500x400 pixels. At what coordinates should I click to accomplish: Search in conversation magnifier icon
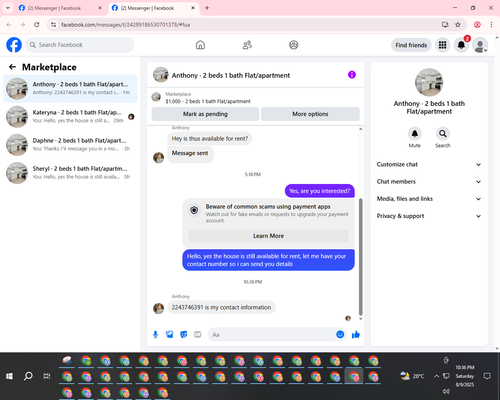tap(443, 134)
